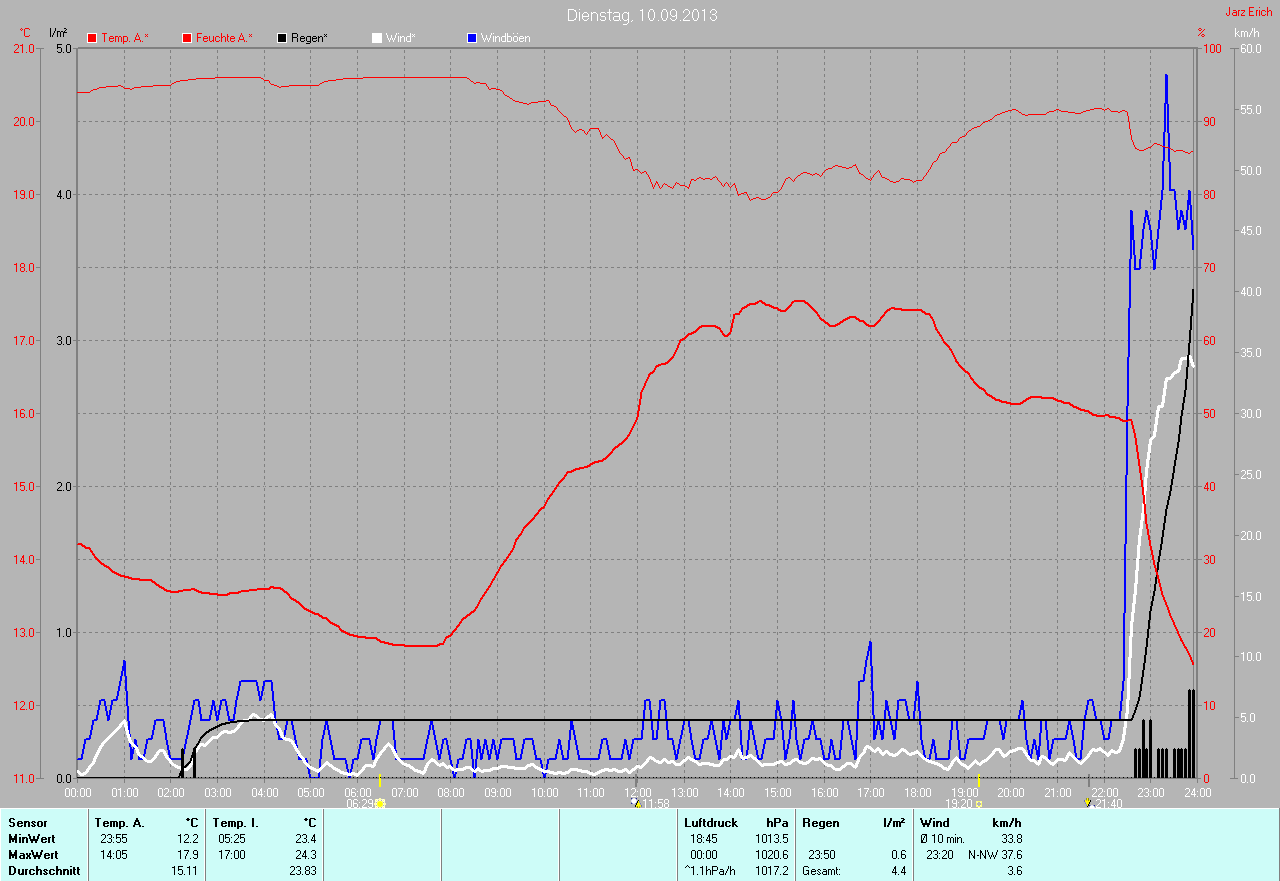Click the Regen header in the bottom table
This screenshot has height=881, width=1280.
(x=822, y=823)
